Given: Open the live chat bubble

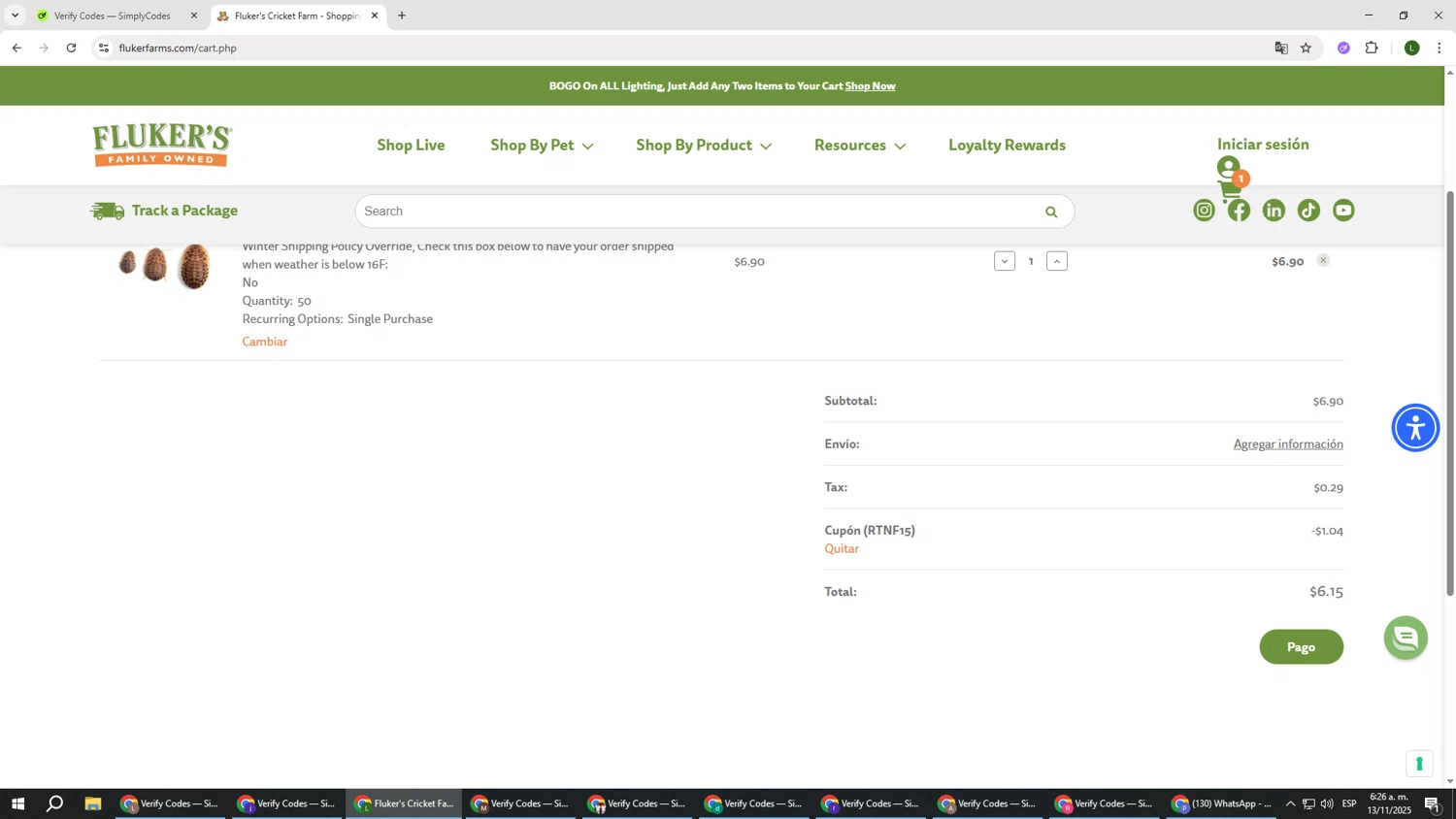Looking at the screenshot, I should click(1406, 638).
